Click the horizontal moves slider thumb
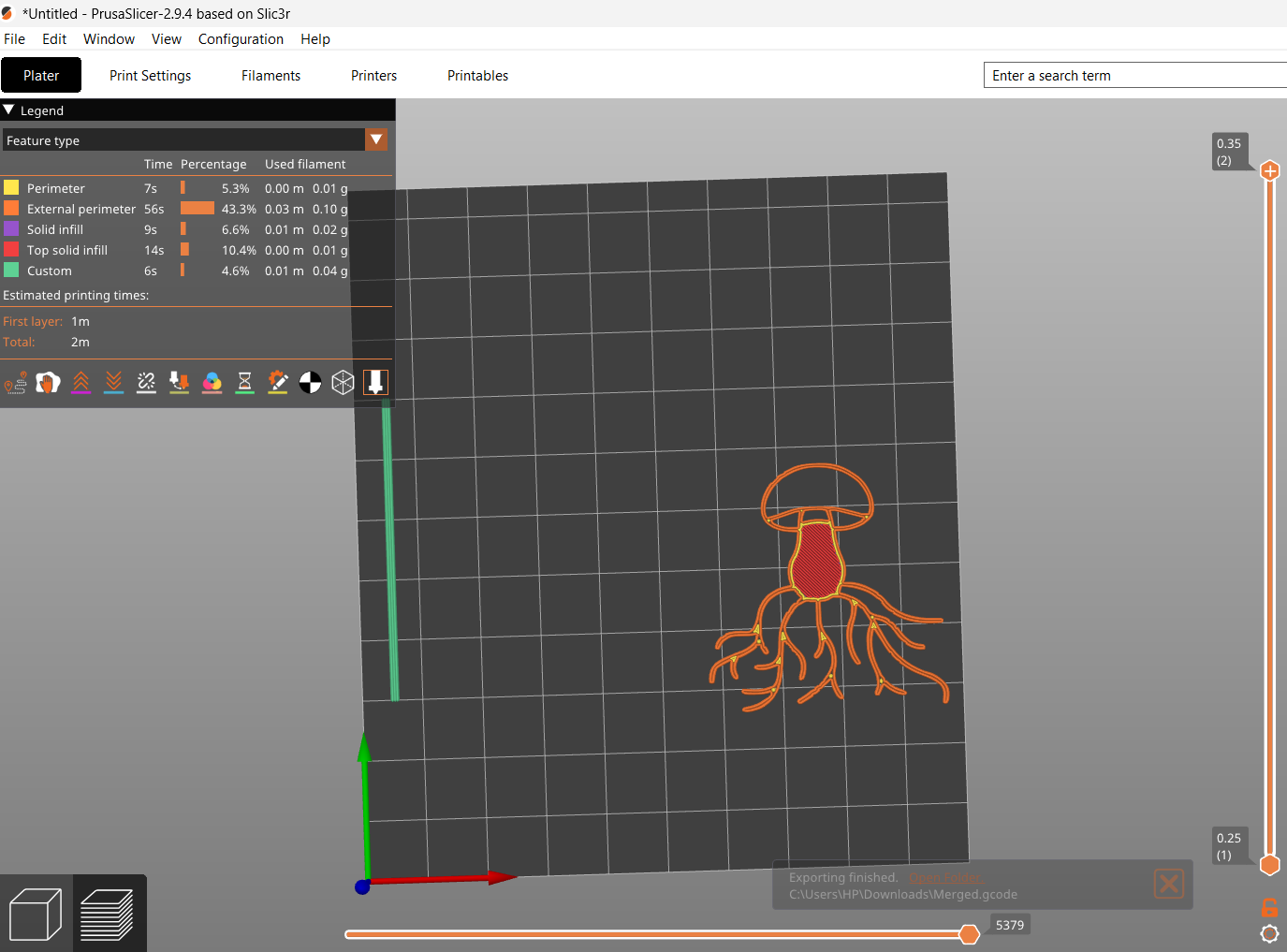This screenshot has width=1287, height=952. (x=970, y=934)
